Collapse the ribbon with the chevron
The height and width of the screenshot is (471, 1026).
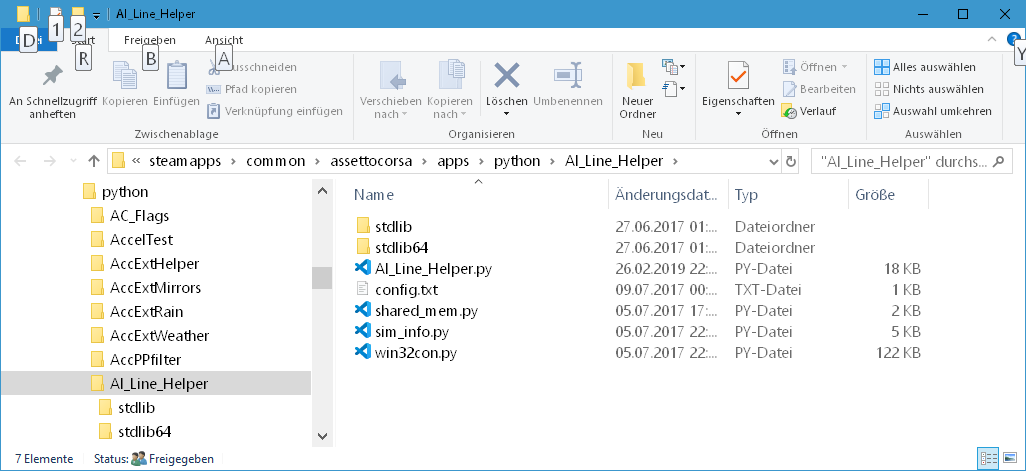point(992,39)
